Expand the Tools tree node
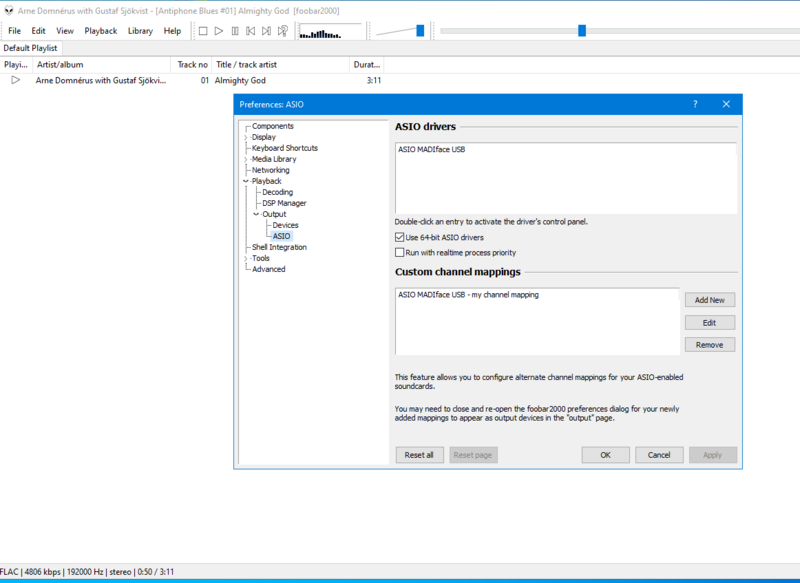Screen dimensions: 800x583 pyautogui.click(x=245, y=258)
